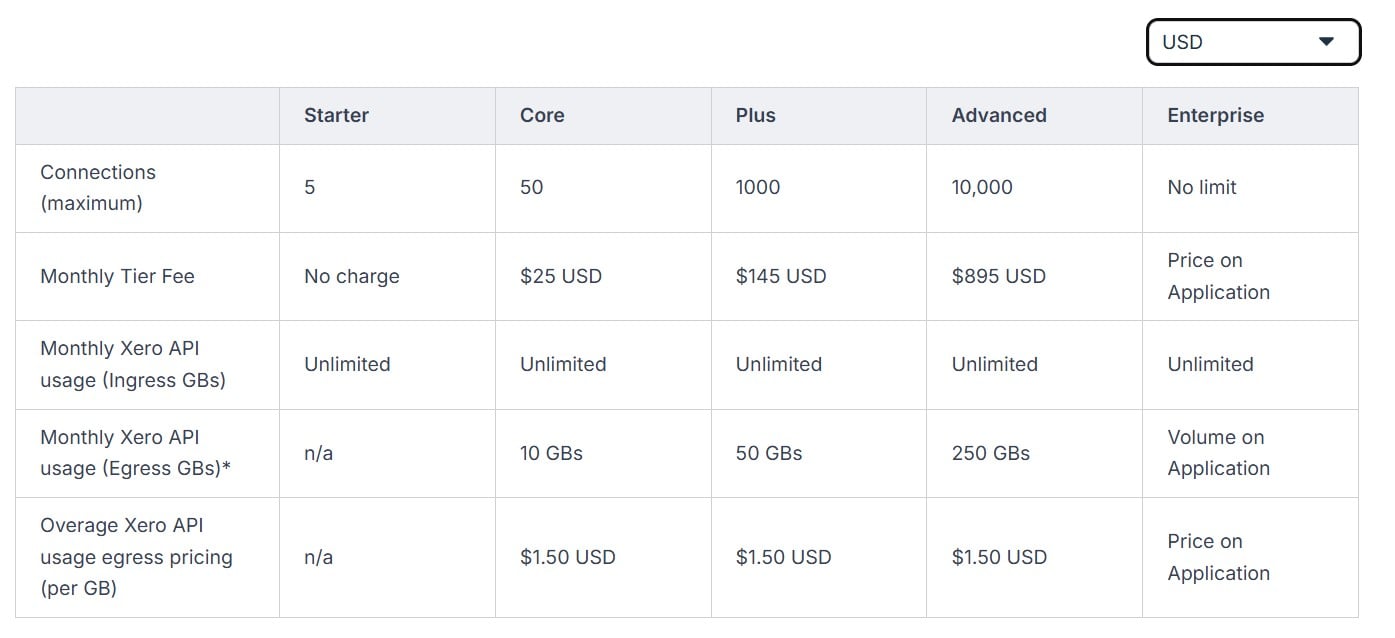Click the Overage egress pricing row label
Viewport: 1395px width, 638px height.
(136, 557)
